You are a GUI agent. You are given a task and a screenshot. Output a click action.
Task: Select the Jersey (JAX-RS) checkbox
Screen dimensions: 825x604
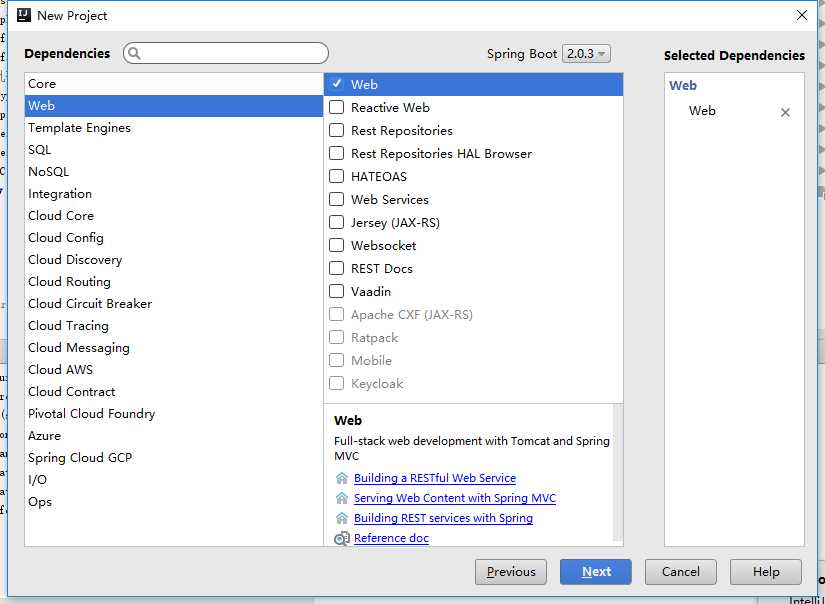click(337, 223)
